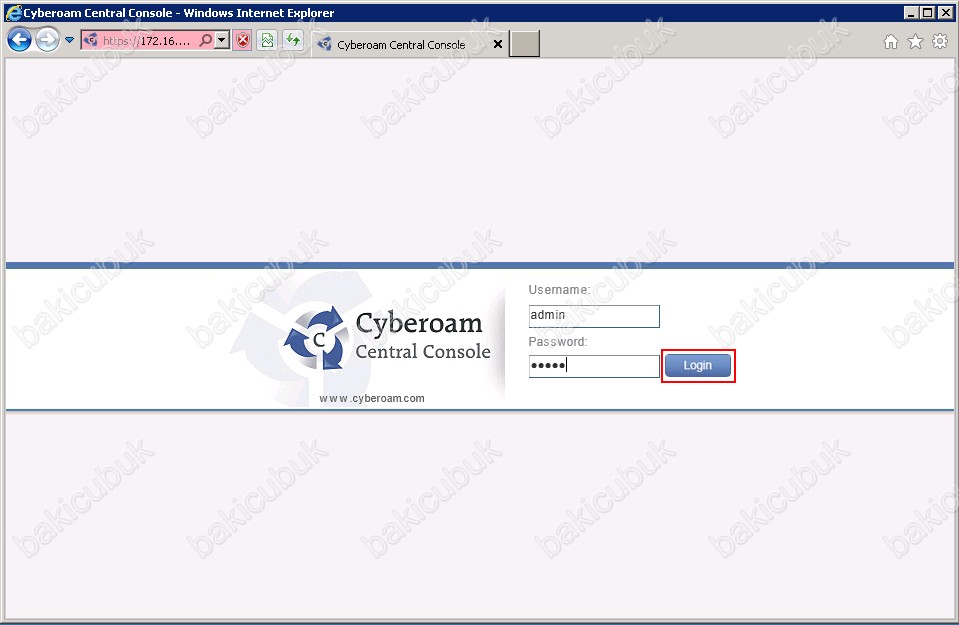Refresh the page with the green arrows icon
Image resolution: width=959 pixels, height=625 pixels.
click(x=294, y=41)
